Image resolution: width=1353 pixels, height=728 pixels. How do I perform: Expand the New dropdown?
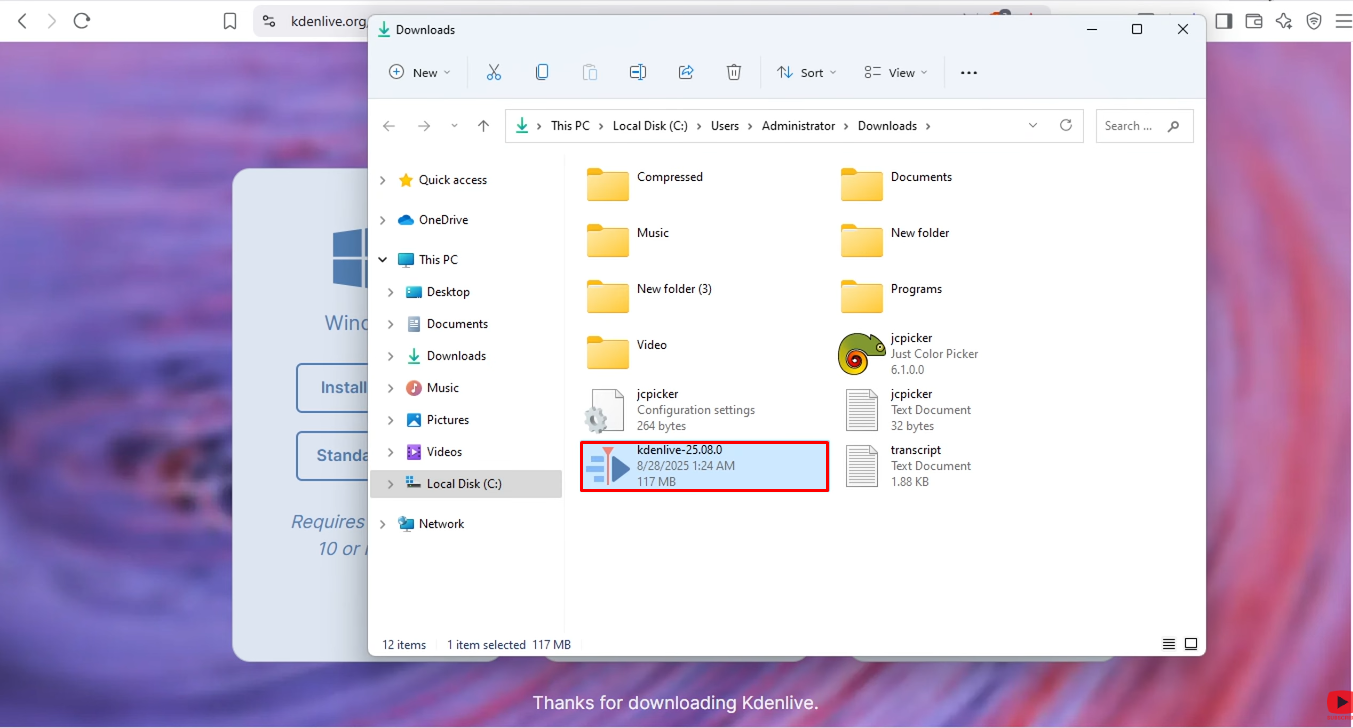(419, 71)
